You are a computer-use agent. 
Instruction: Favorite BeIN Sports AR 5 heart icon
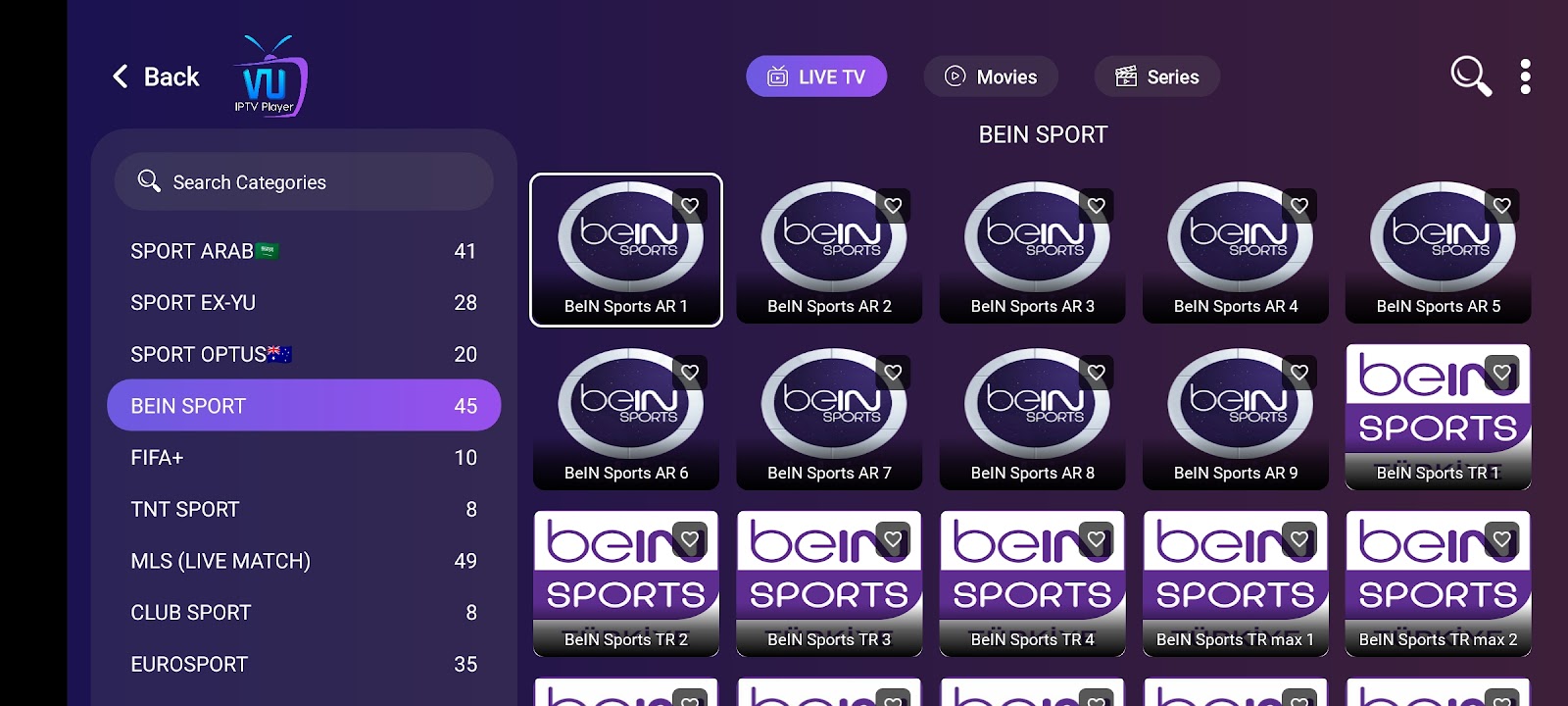coord(1502,206)
